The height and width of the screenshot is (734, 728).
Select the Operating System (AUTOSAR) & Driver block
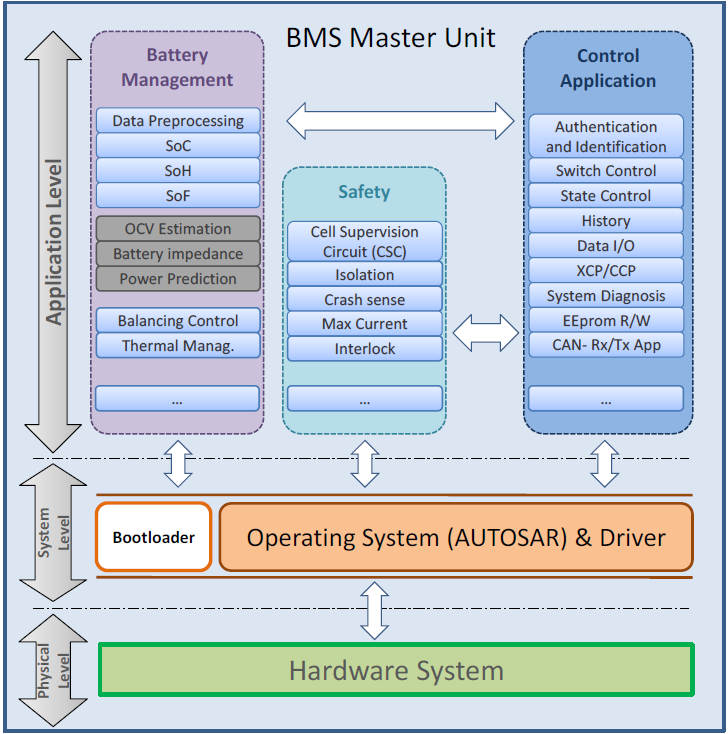456,538
